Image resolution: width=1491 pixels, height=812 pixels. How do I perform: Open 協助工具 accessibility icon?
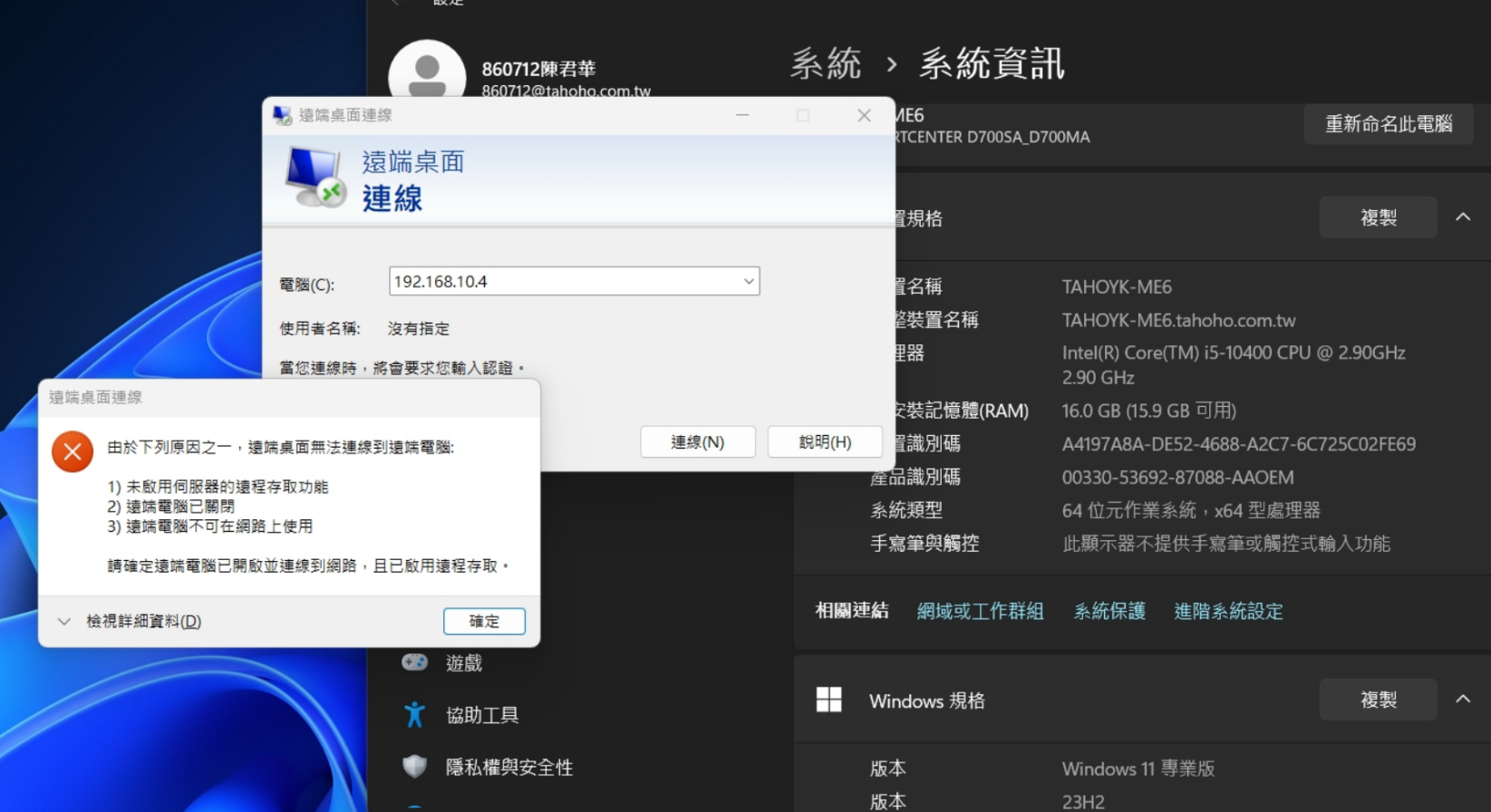pos(415,715)
